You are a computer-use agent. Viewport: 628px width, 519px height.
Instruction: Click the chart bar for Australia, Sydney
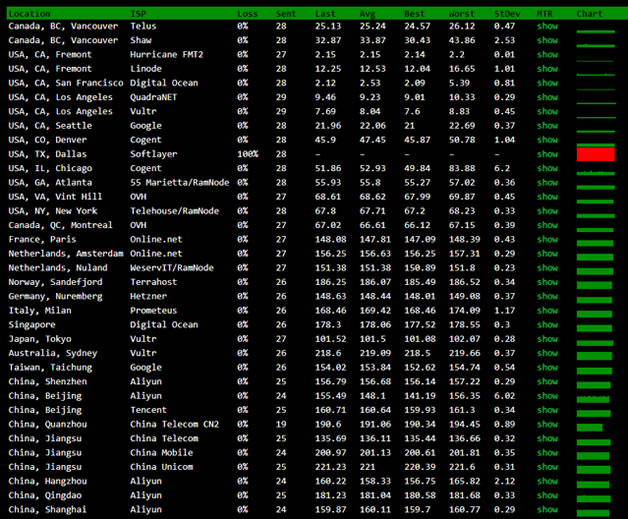click(x=594, y=356)
